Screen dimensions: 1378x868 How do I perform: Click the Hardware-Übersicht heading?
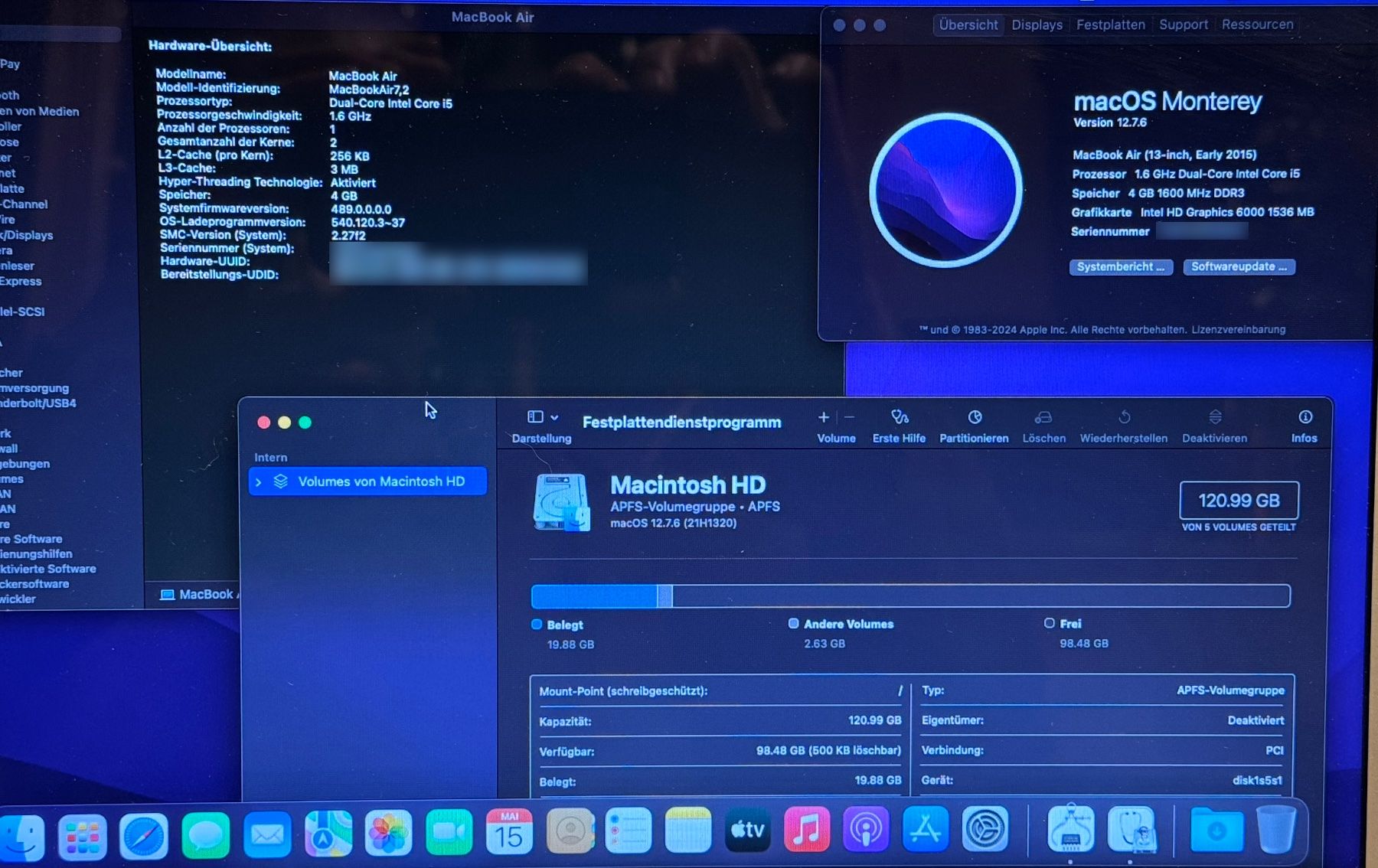tap(210, 46)
